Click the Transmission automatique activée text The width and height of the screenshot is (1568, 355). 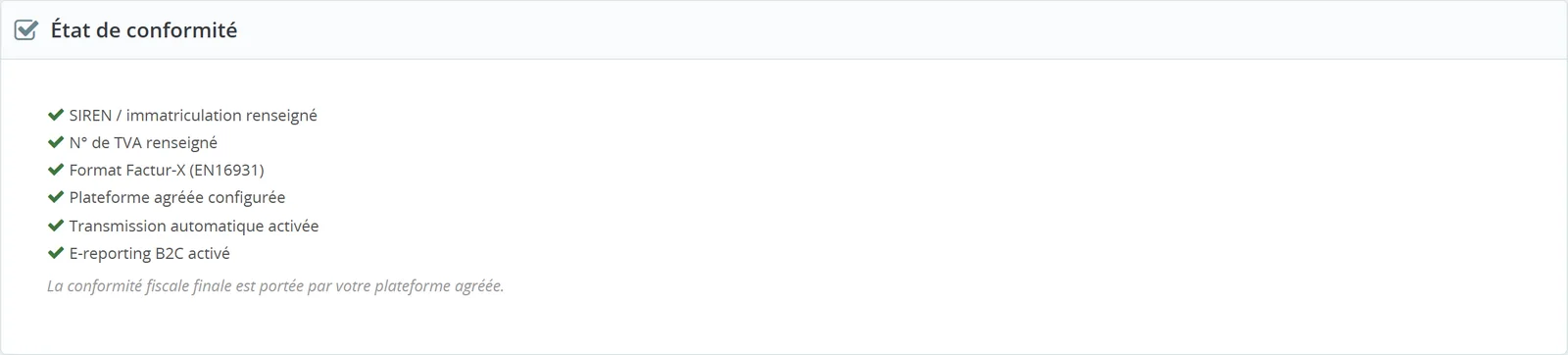coord(194,227)
